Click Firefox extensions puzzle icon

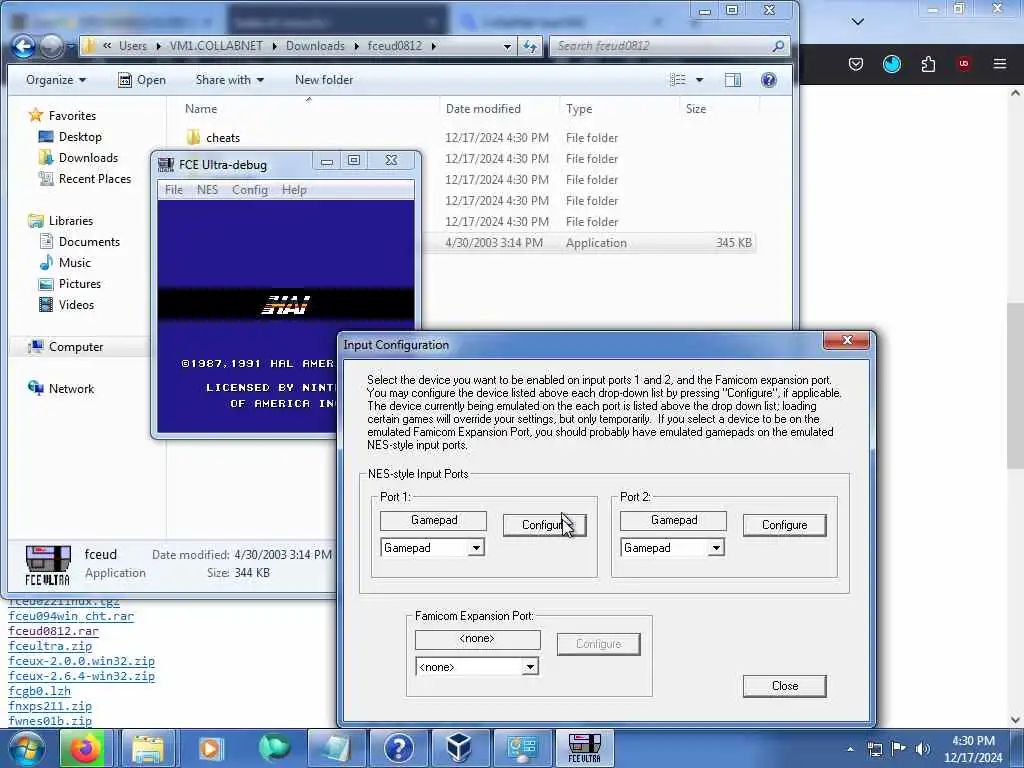(x=928, y=64)
